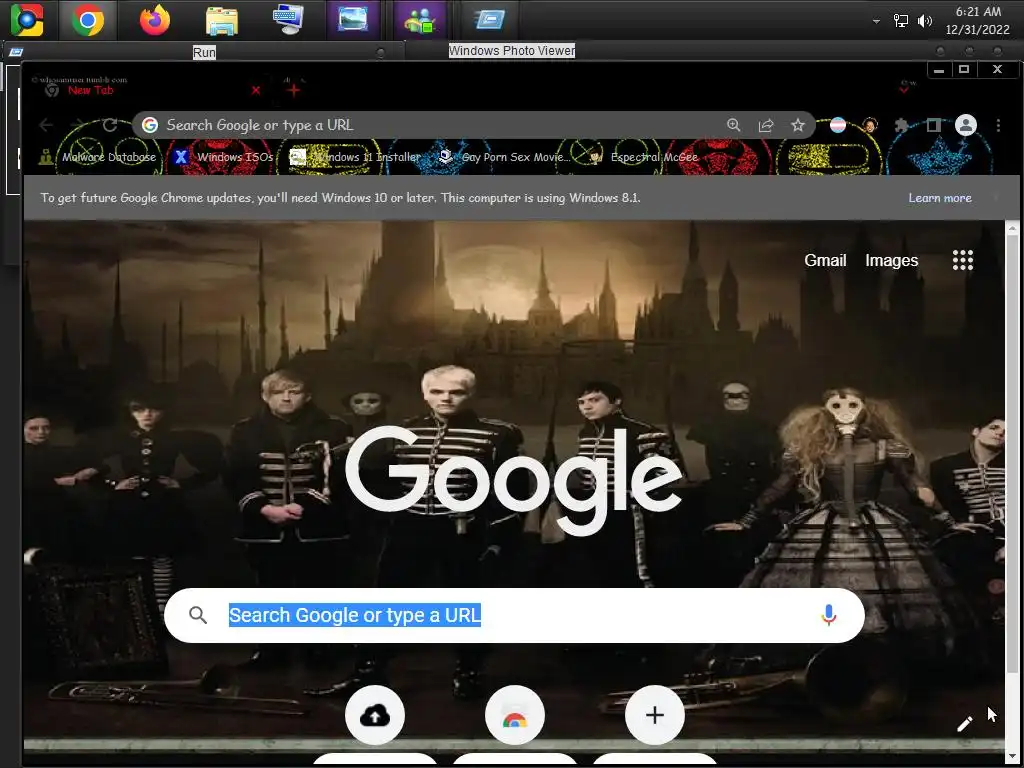Show hidden tray icons arrow

(x=876, y=21)
